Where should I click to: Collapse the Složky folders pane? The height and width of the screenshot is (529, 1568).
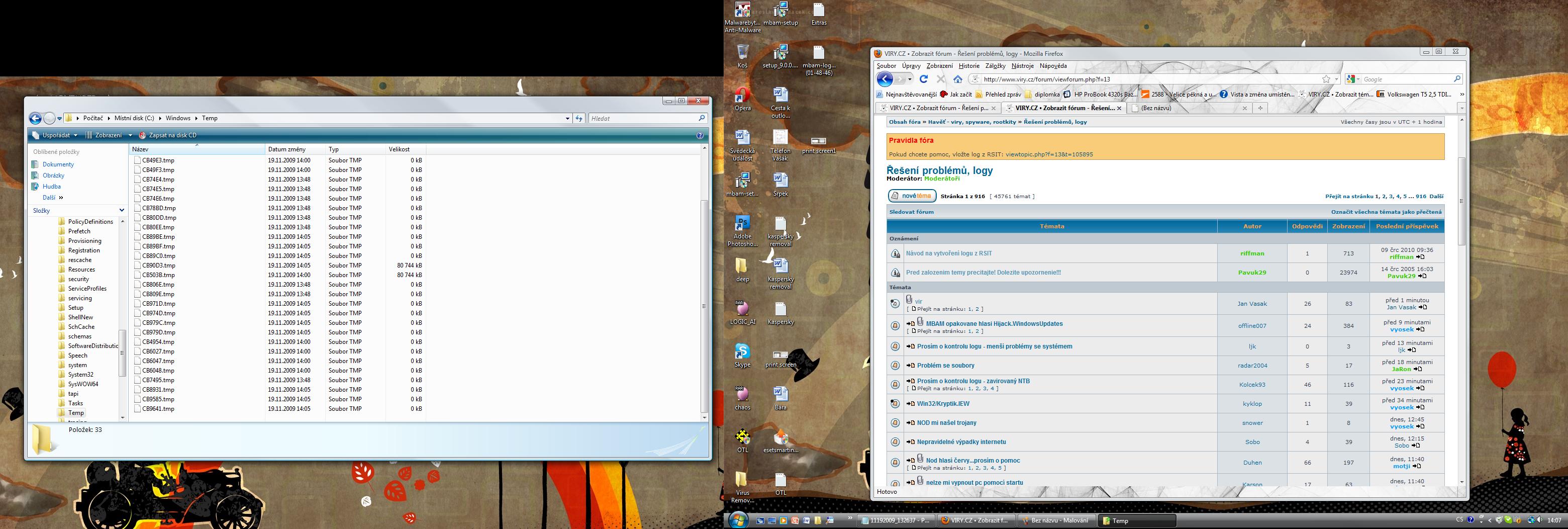coord(121,211)
